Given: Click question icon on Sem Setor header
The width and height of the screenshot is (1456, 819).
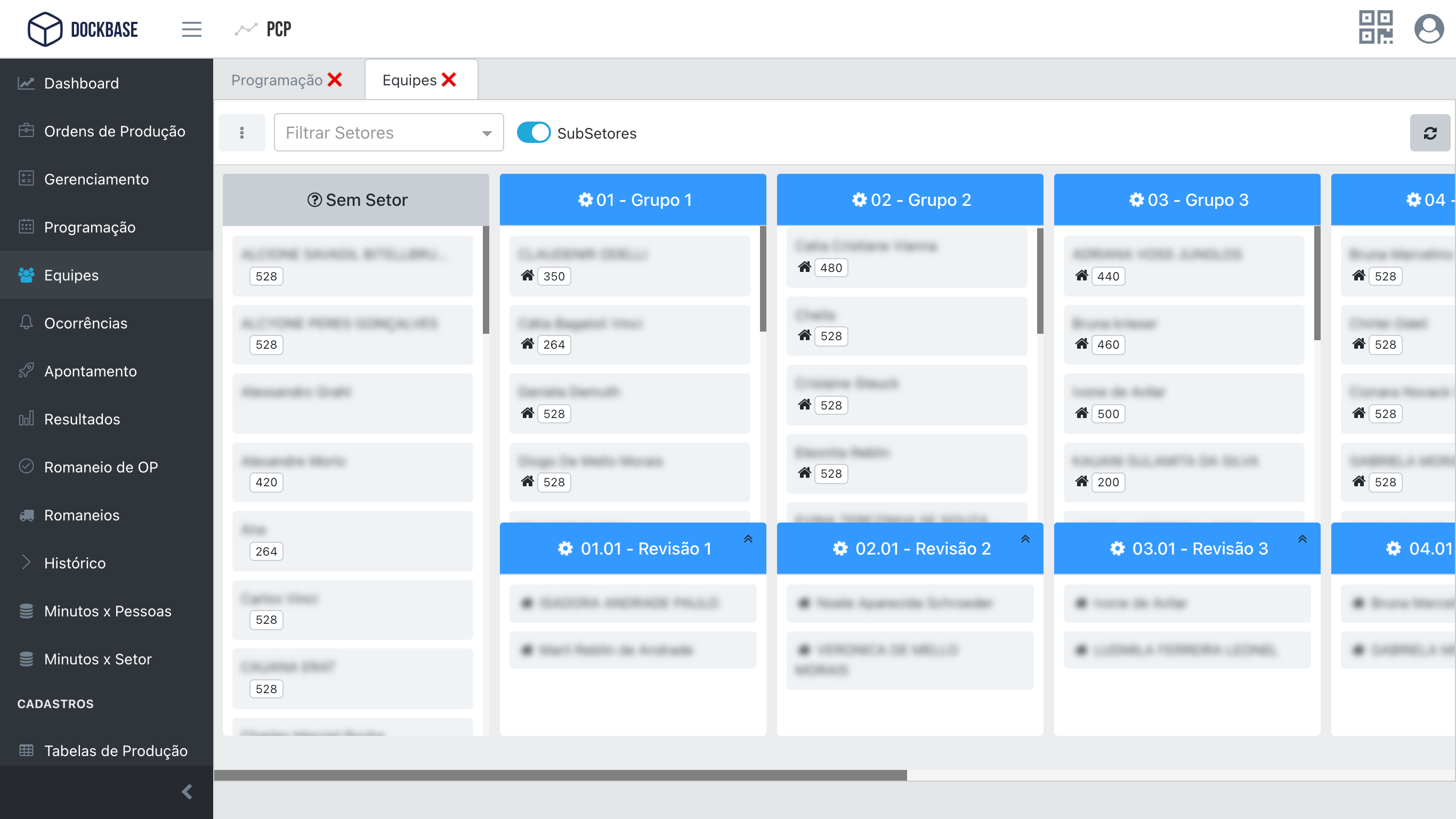Looking at the screenshot, I should (x=314, y=199).
